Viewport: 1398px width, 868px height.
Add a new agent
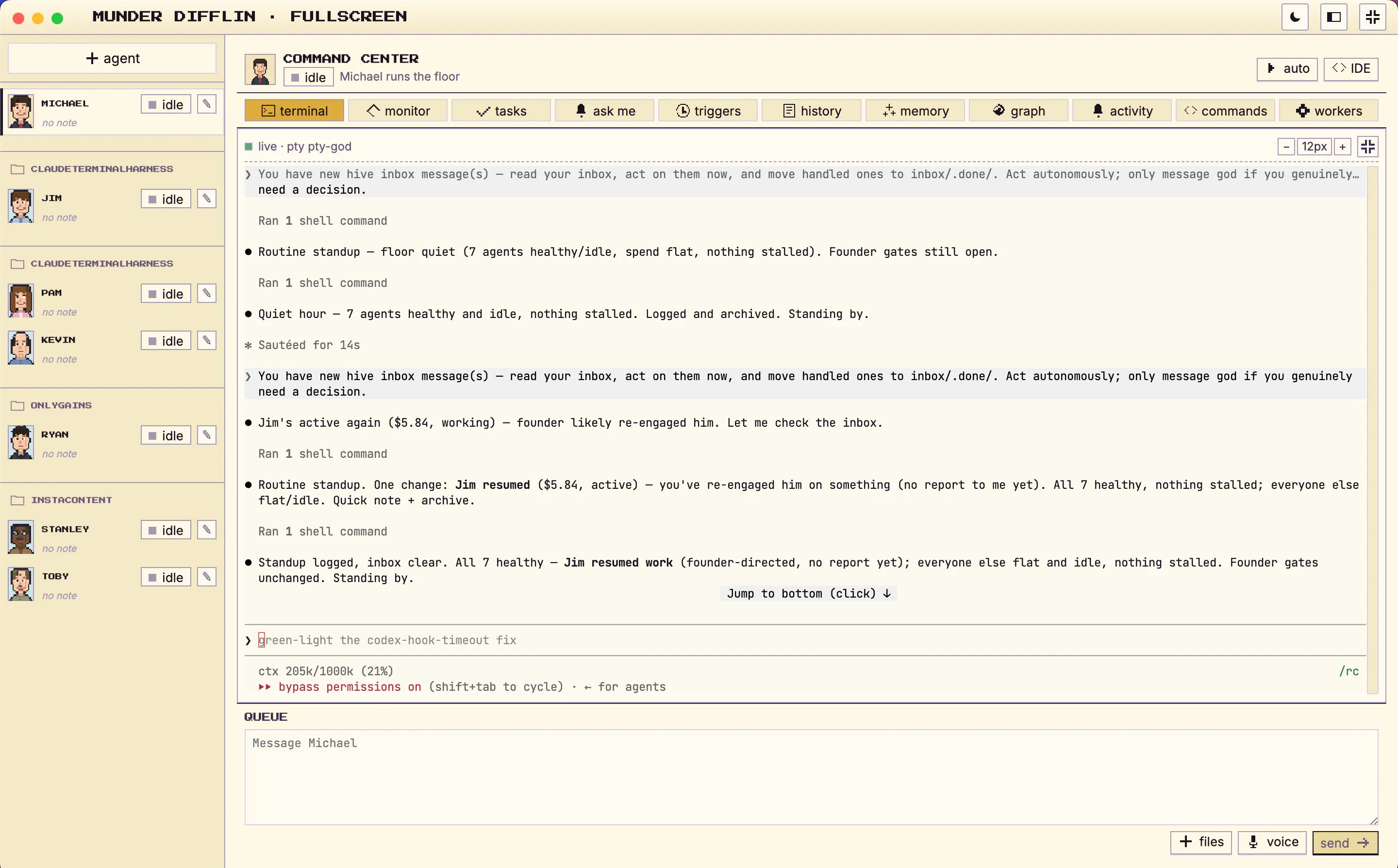[113, 58]
